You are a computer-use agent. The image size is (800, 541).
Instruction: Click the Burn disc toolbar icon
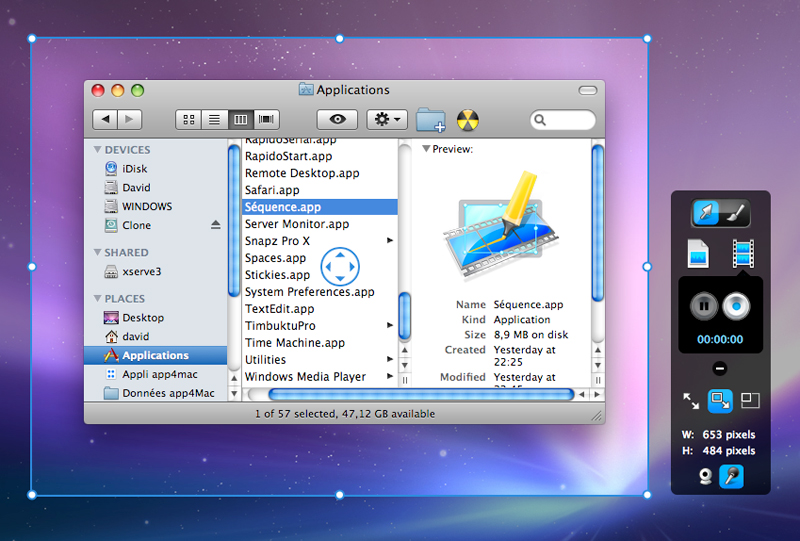click(468, 120)
